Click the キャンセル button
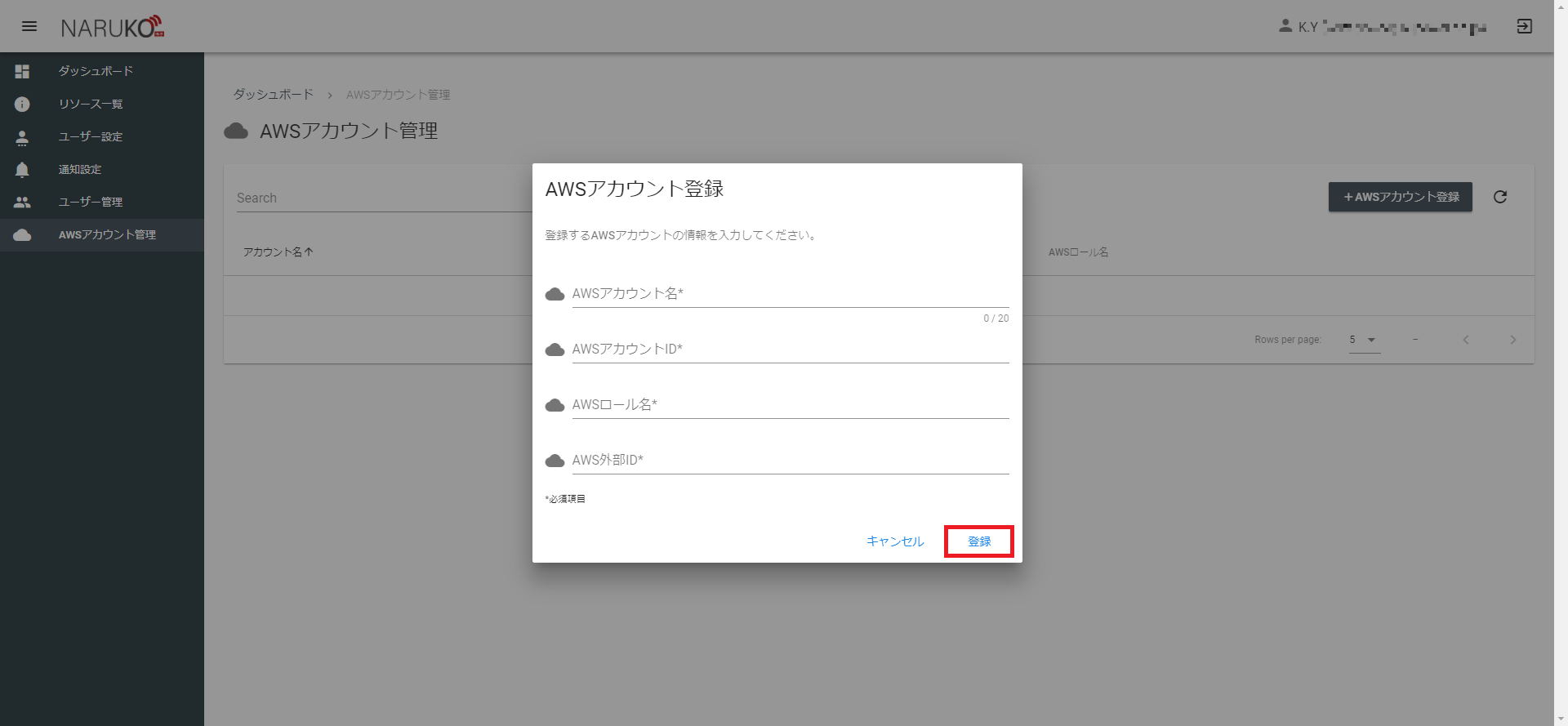Viewport: 1568px width, 726px height. [895, 541]
